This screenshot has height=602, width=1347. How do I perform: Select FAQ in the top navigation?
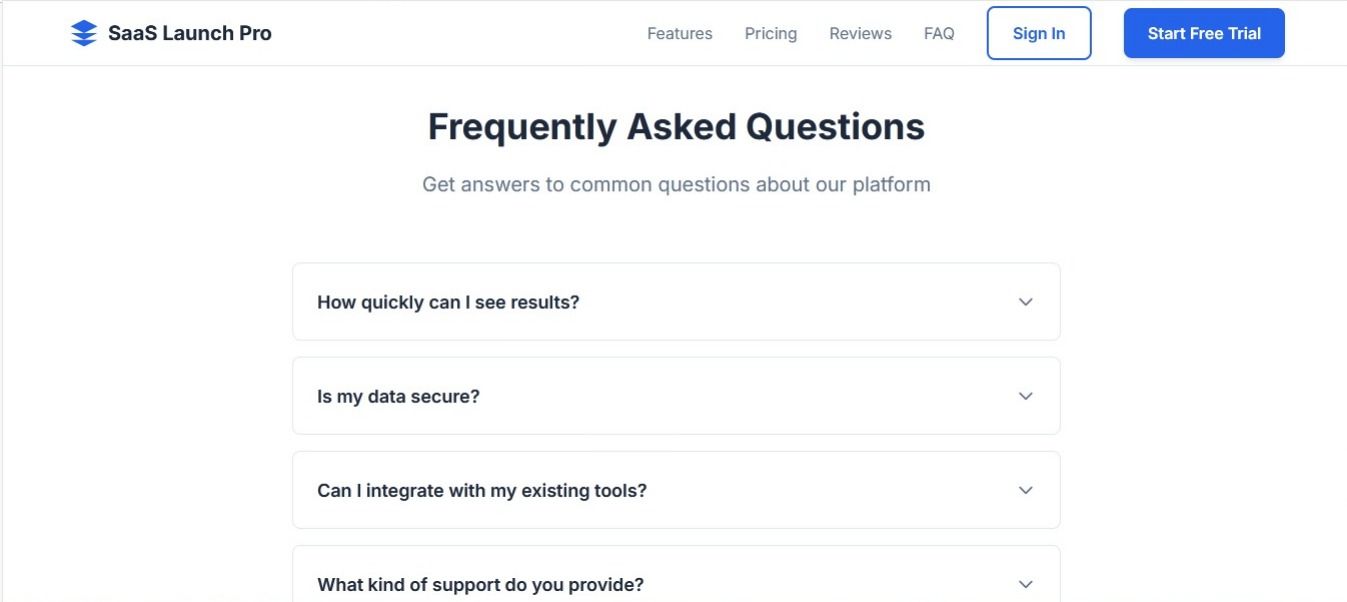[939, 33]
